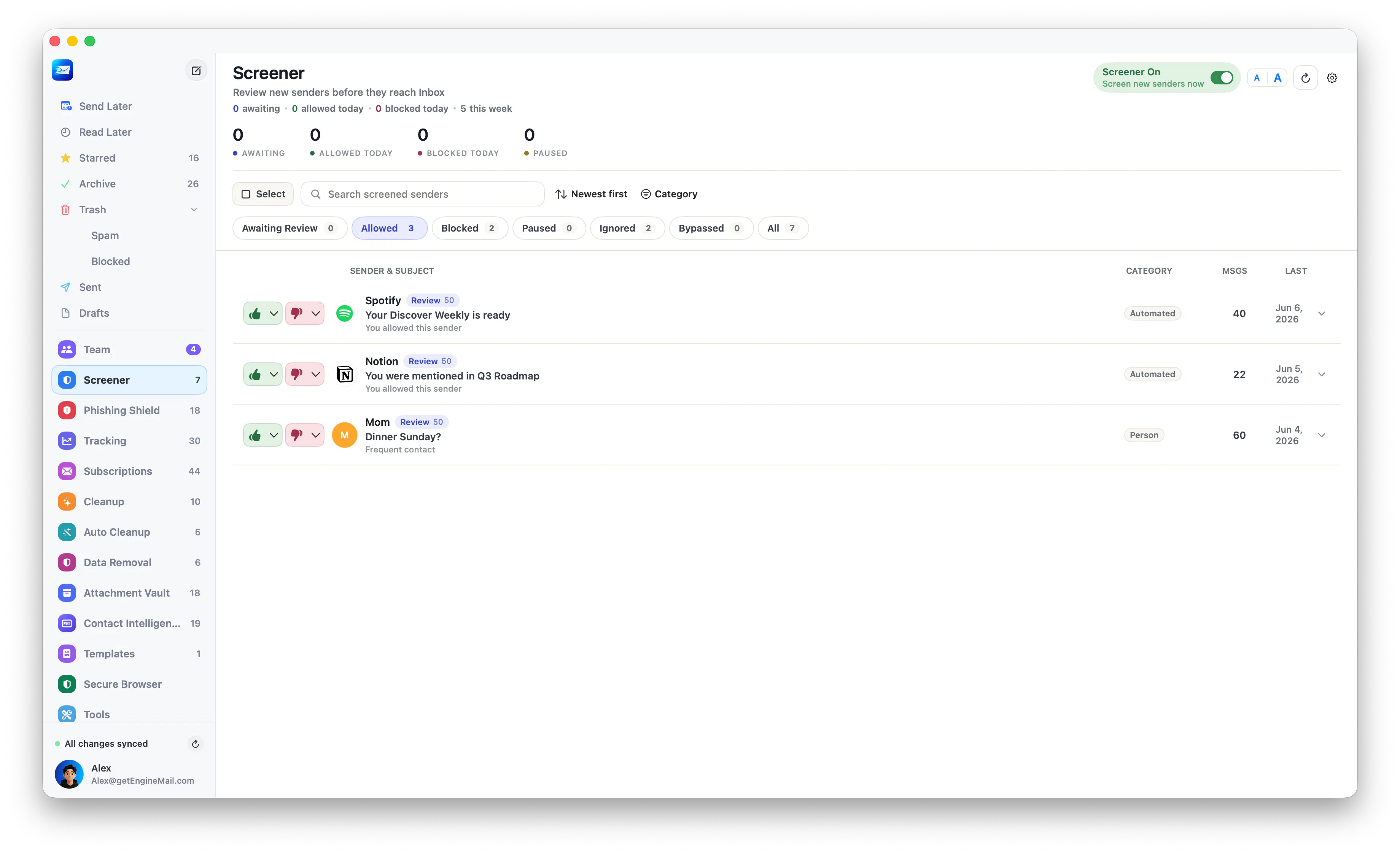
Task: Open the Drafts document icon
Action: coord(66,313)
